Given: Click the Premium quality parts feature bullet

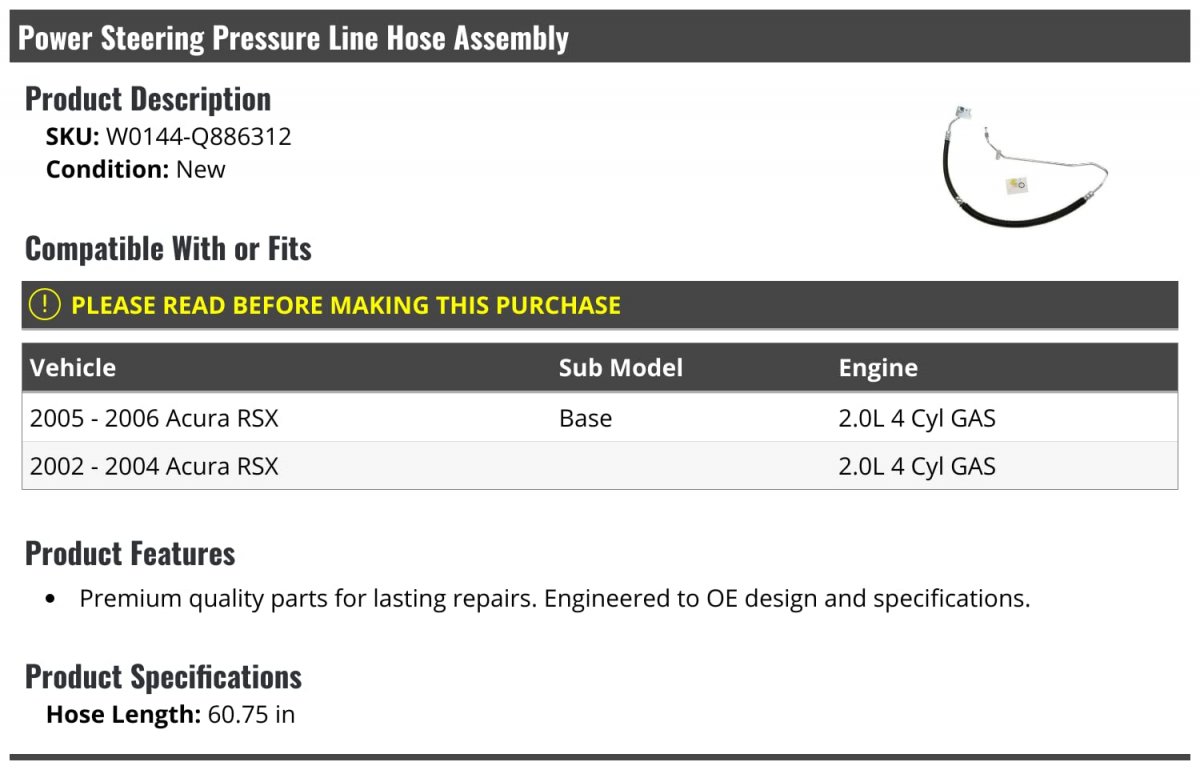Looking at the screenshot, I should point(555,599).
